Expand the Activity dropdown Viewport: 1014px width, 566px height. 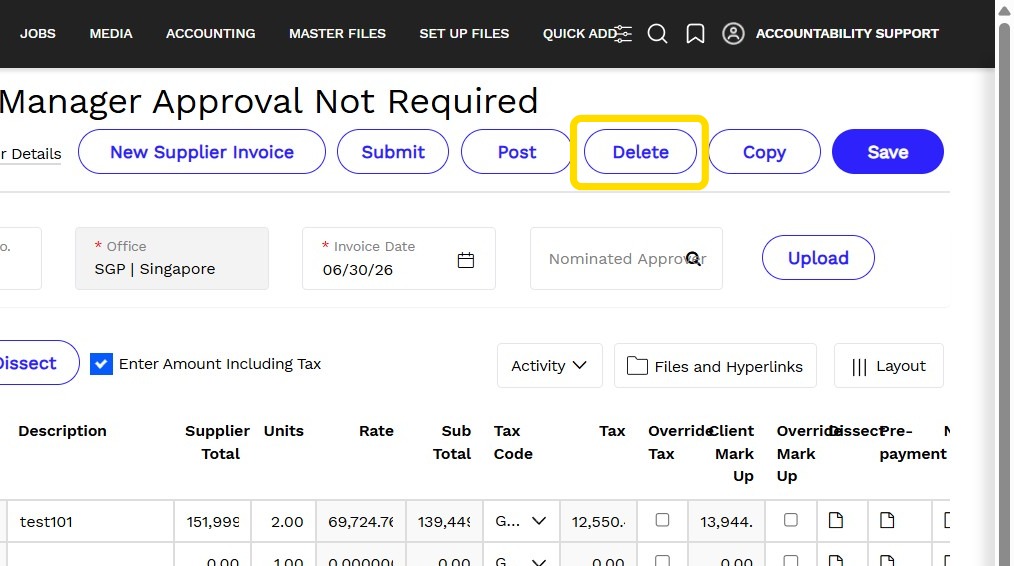(x=550, y=365)
